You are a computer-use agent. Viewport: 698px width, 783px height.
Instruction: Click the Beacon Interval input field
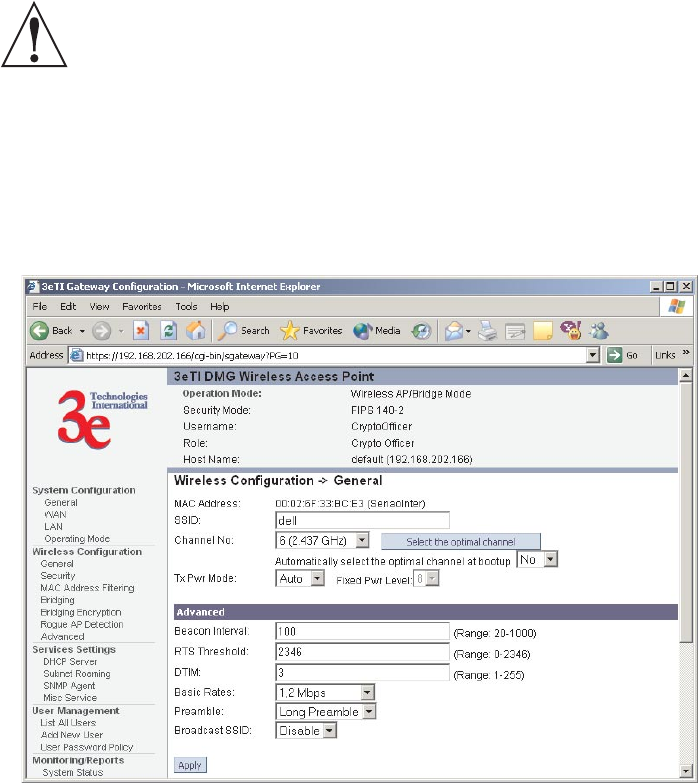click(362, 631)
